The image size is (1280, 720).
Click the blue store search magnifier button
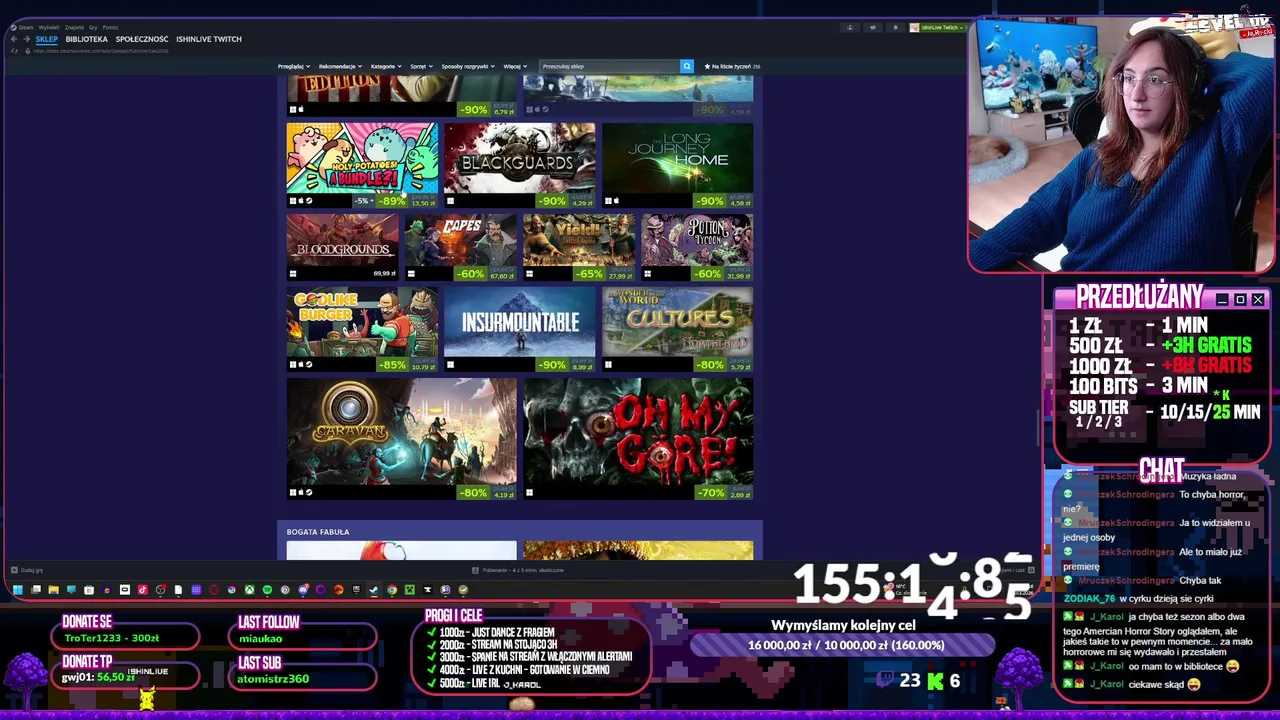[687, 66]
